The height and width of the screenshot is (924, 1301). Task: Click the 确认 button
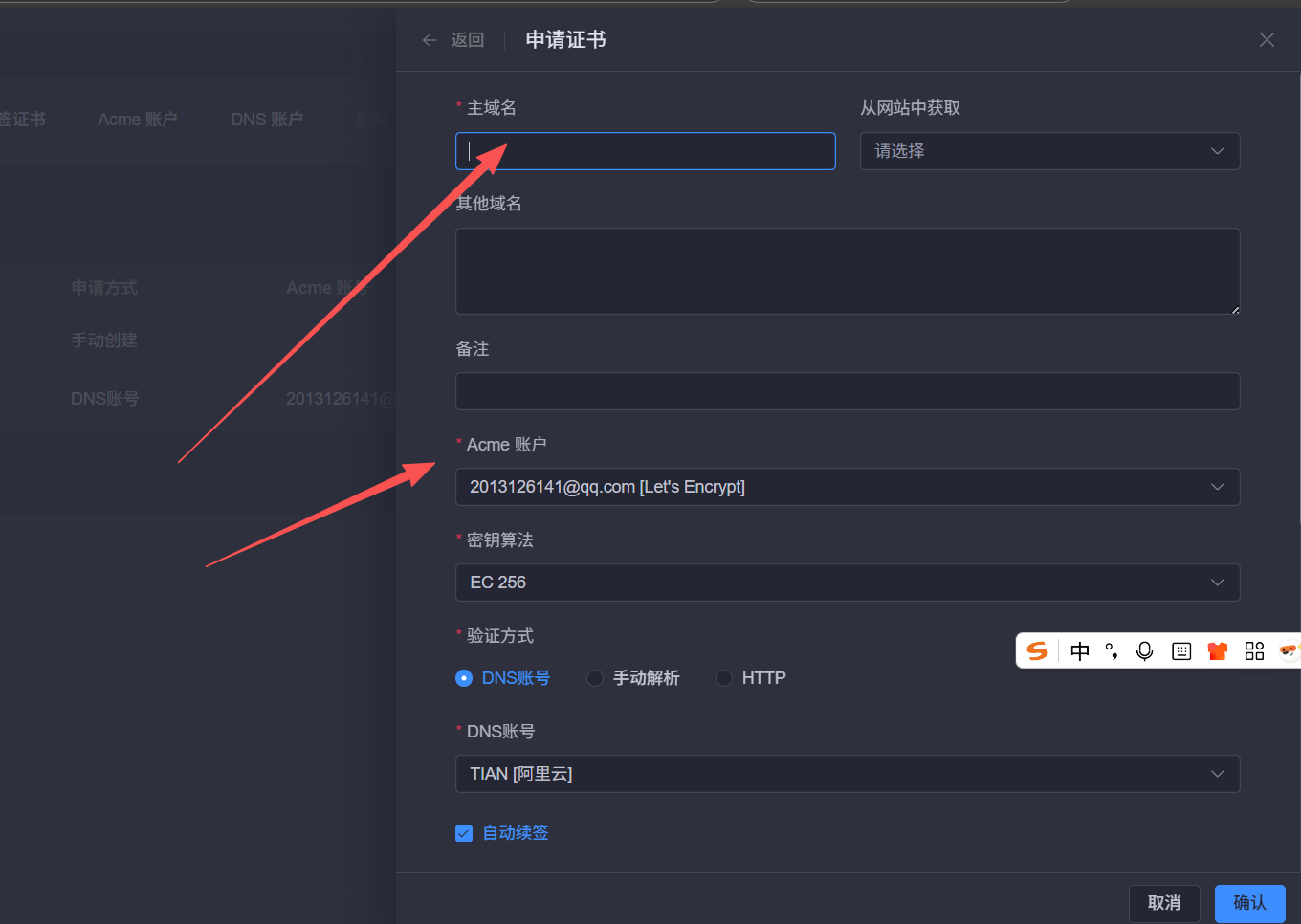click(x=1249, y=903)
